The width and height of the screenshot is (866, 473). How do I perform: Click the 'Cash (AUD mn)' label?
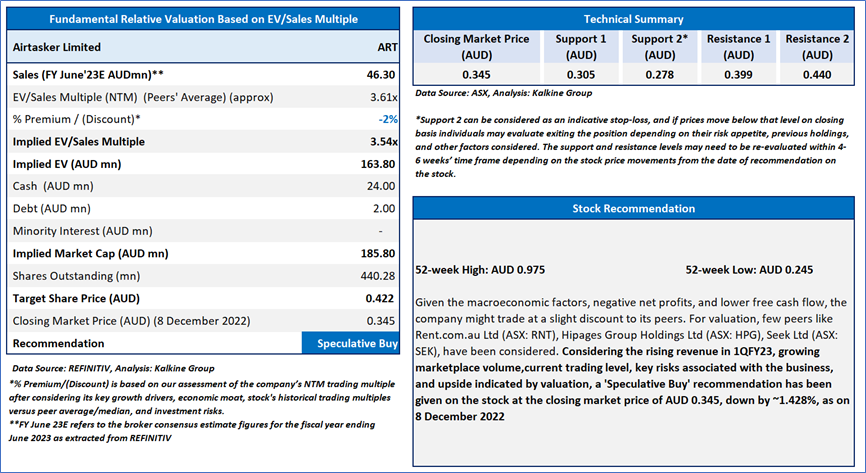point(53,186)
